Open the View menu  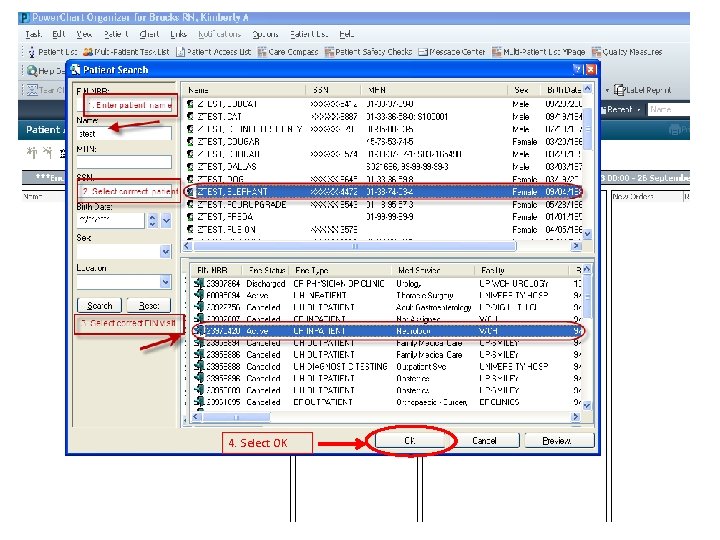point(84,34)
